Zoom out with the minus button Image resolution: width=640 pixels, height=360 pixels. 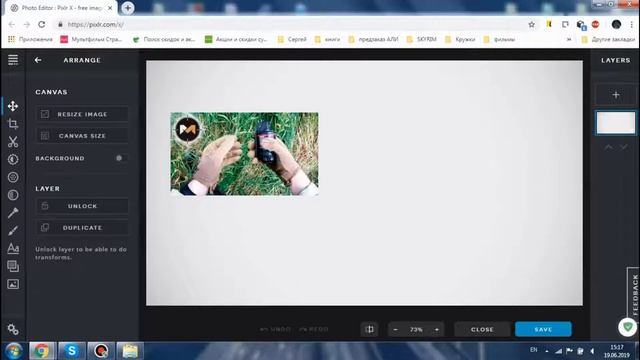(395, 329)
